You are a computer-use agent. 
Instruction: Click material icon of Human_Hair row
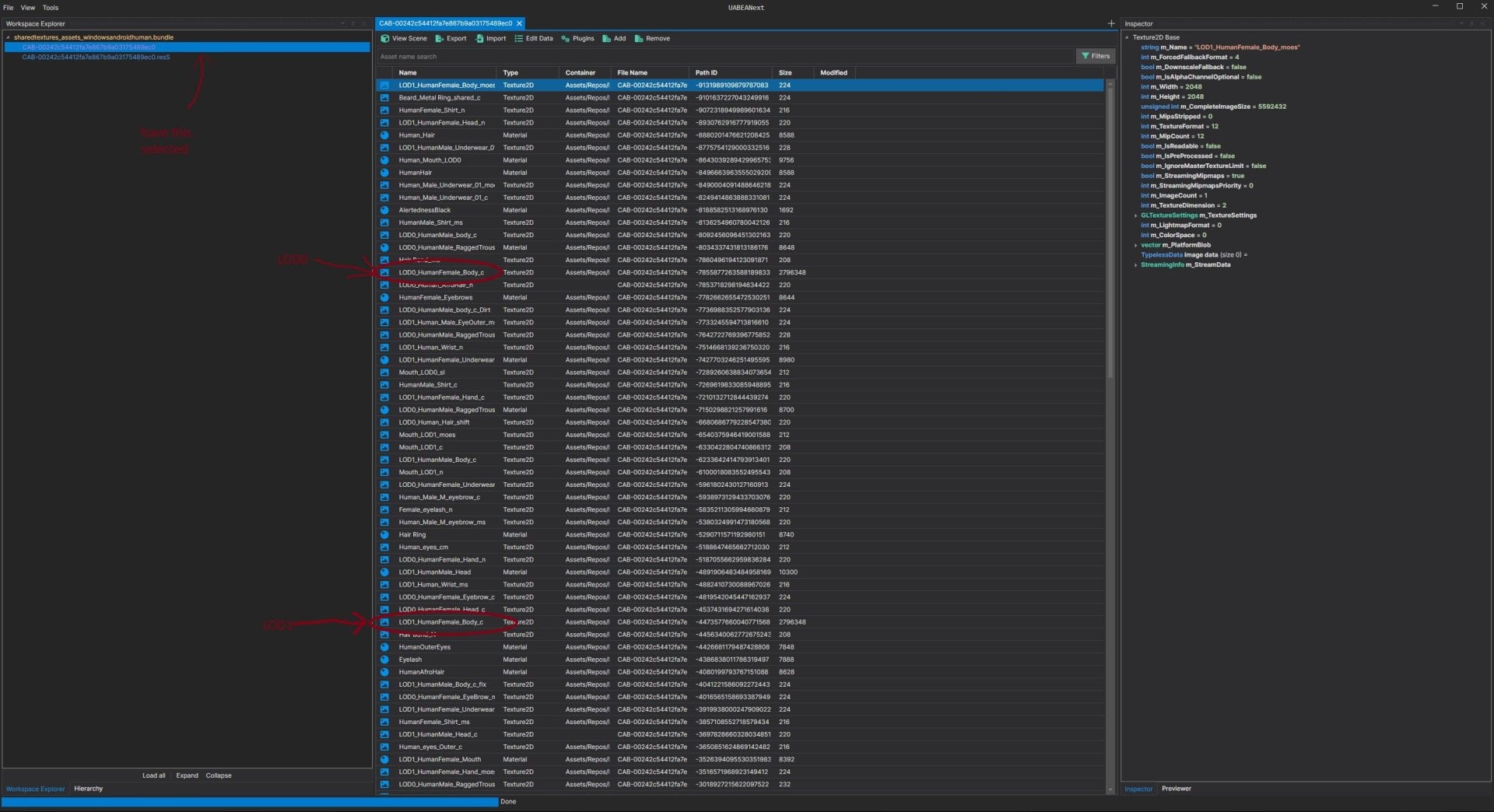384,135
